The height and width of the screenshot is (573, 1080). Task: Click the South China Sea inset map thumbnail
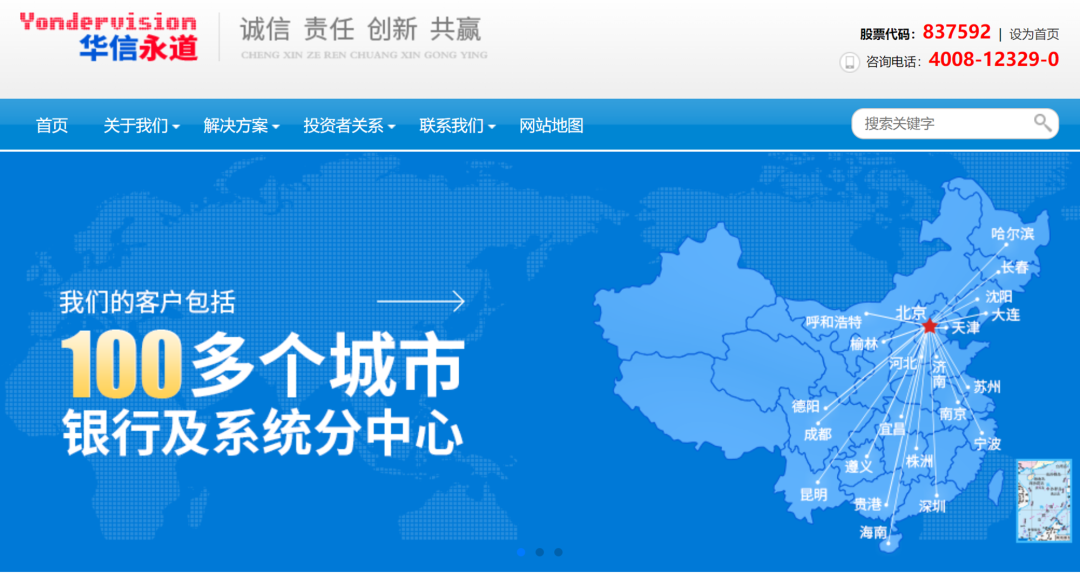tap(1043, 501)
